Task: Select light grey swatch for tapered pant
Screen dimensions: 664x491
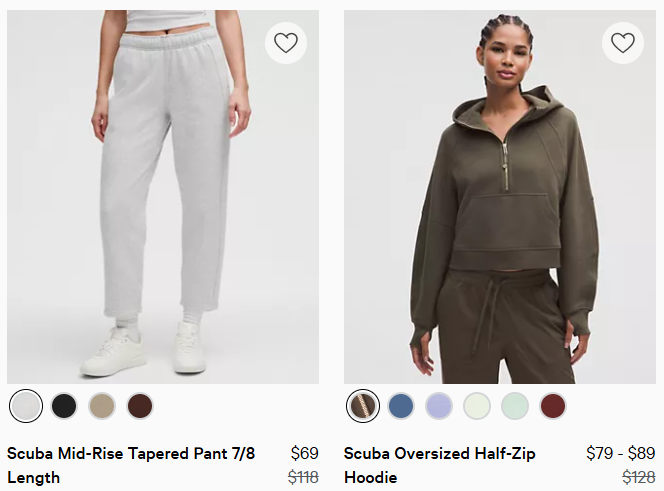Action: (x=26, y=406)
